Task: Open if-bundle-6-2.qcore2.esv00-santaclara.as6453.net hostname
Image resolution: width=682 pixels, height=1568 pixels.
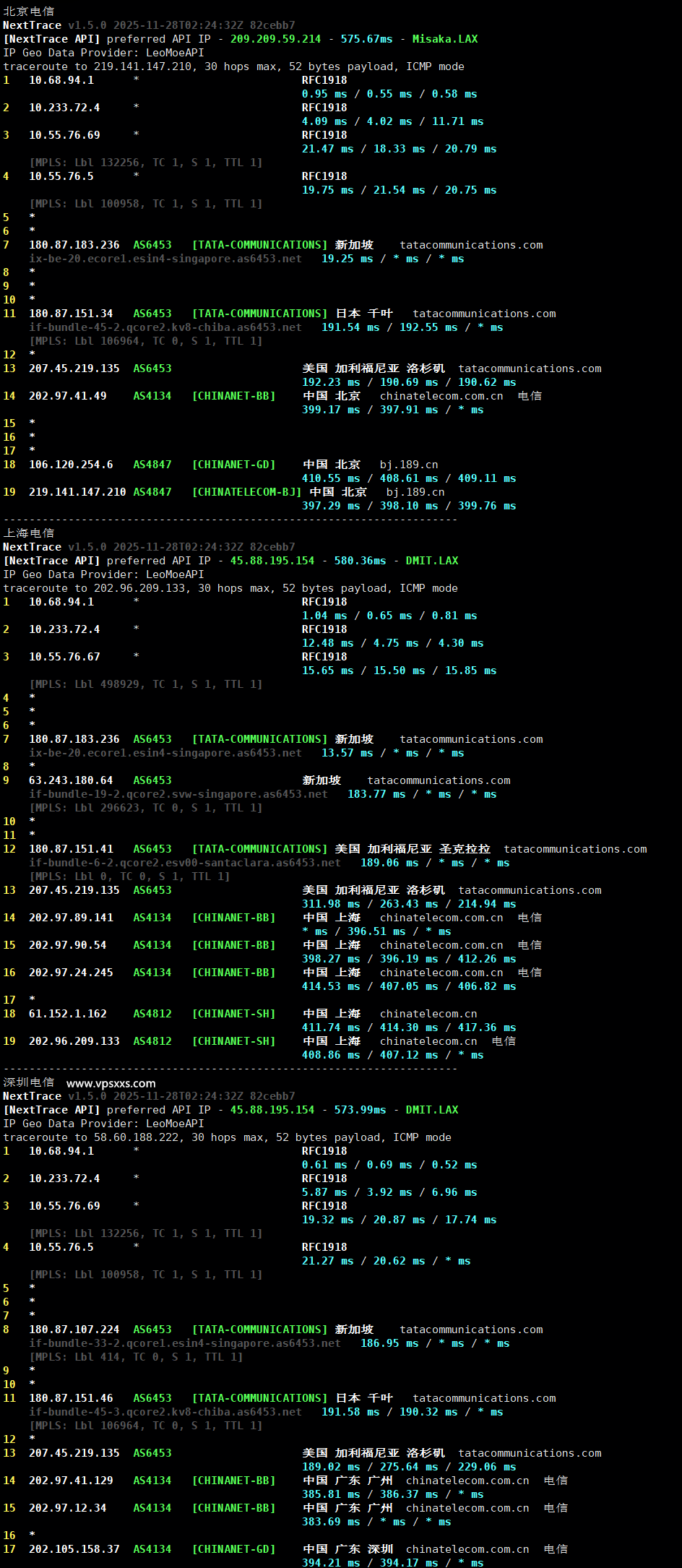Action: [x=185, y=863]
